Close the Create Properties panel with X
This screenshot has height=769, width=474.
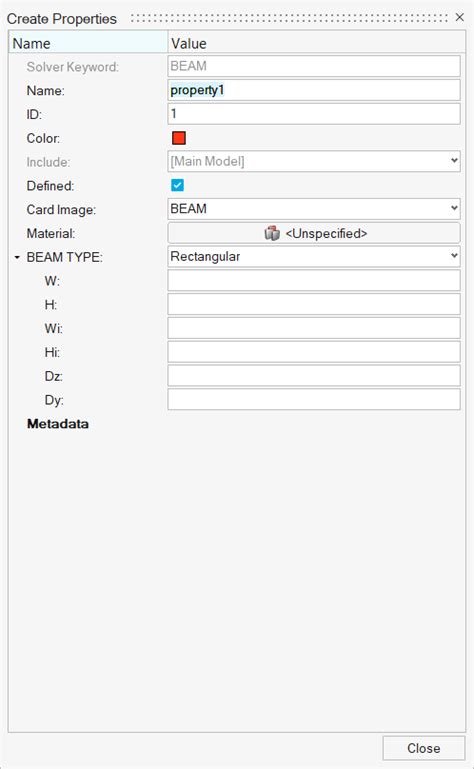point(460,17)
